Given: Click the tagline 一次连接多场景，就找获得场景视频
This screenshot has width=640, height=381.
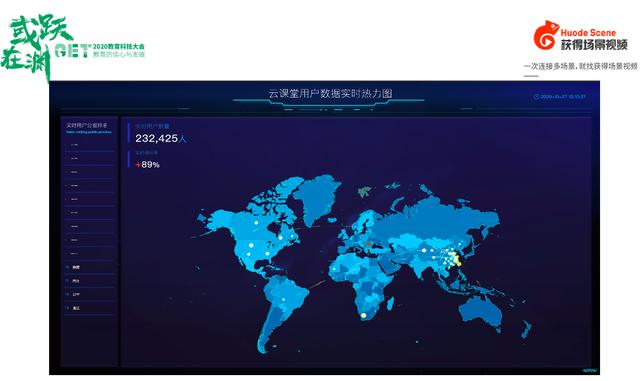Looking at the screenshot, I should (x=580, y=66).
